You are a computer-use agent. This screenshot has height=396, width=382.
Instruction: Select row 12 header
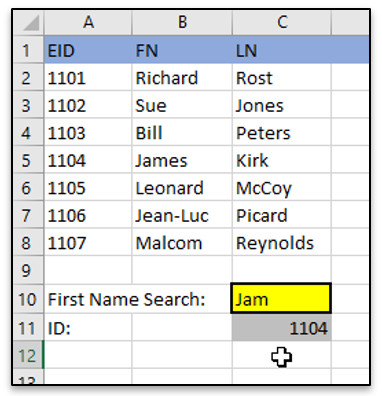(x=28, y=355)
